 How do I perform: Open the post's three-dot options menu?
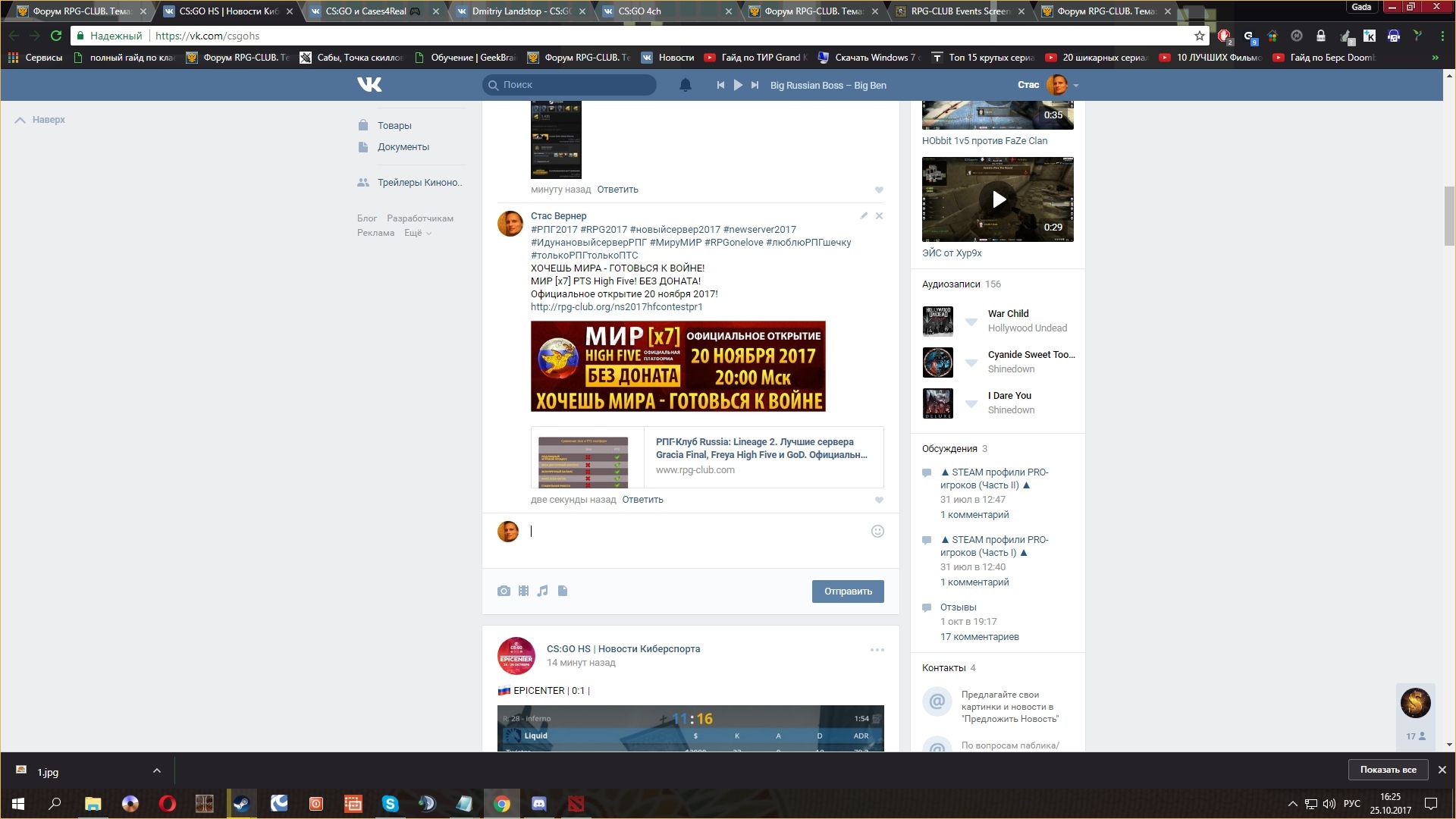pos(877,650)
